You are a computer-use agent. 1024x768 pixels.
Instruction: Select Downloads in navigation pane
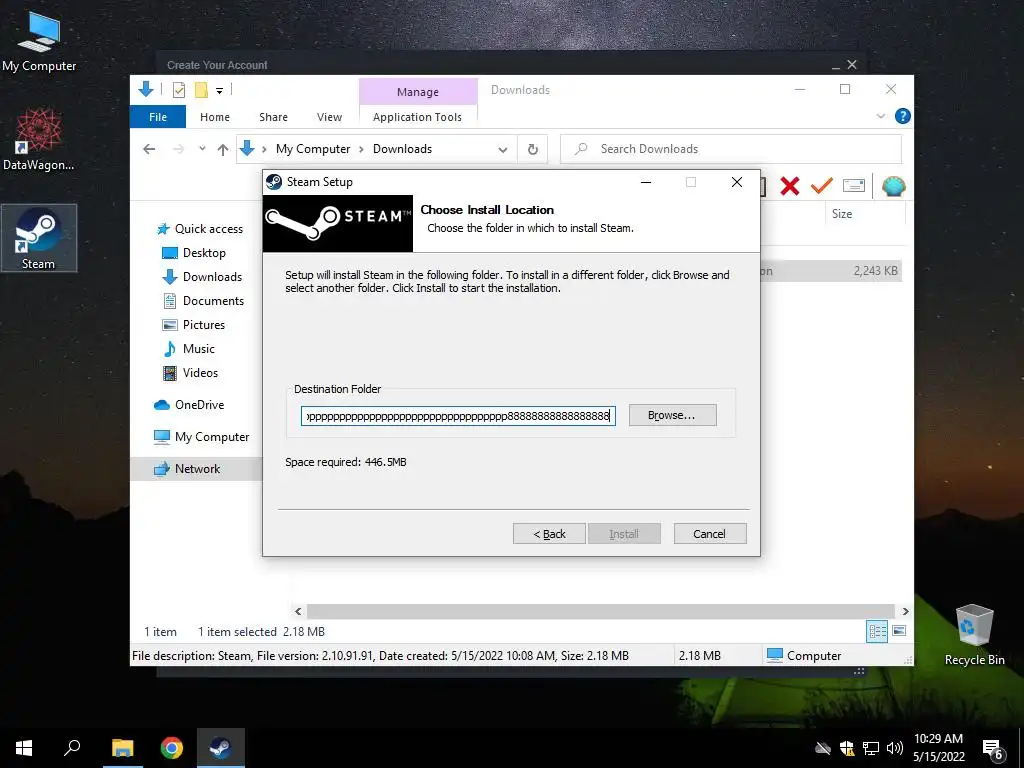[202, 277]
